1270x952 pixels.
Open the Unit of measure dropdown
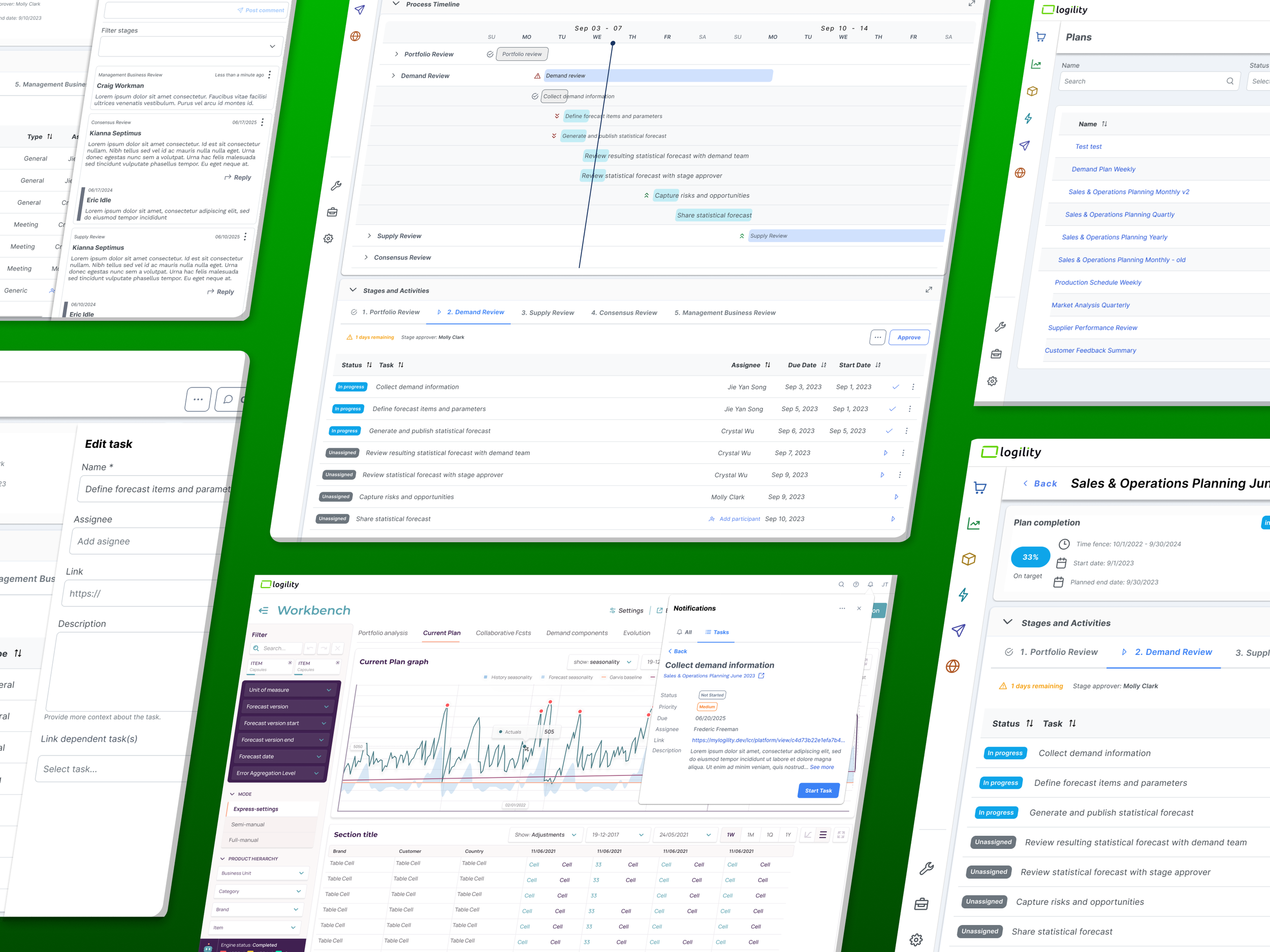[290, 690]
